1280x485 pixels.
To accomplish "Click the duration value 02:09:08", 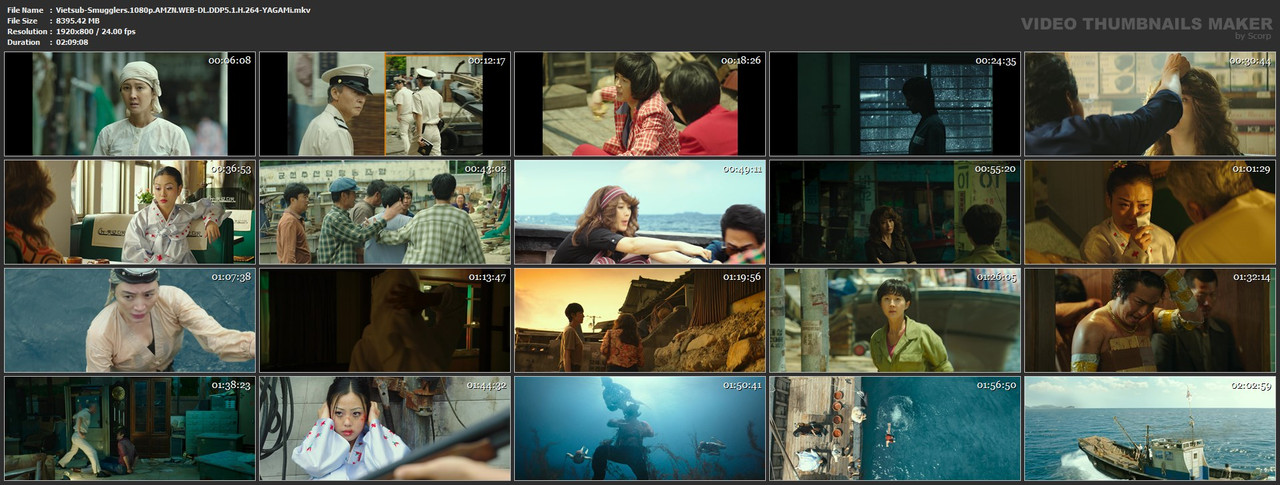I will [72, 42].
